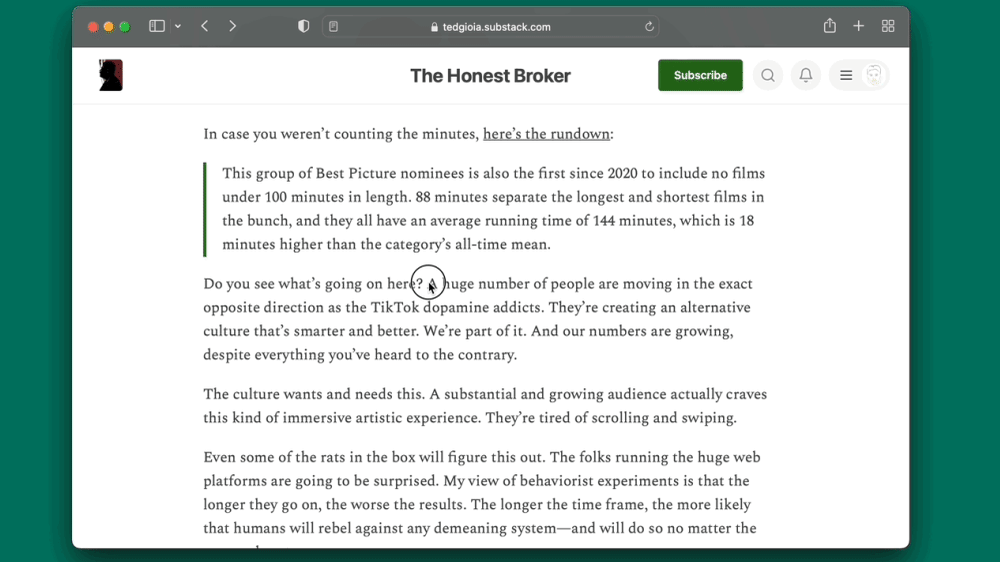This screenshot has height=562, width=1000.
Task: Click the green Subscribe button
Action: pyautogui.click(x=700, y=75)
